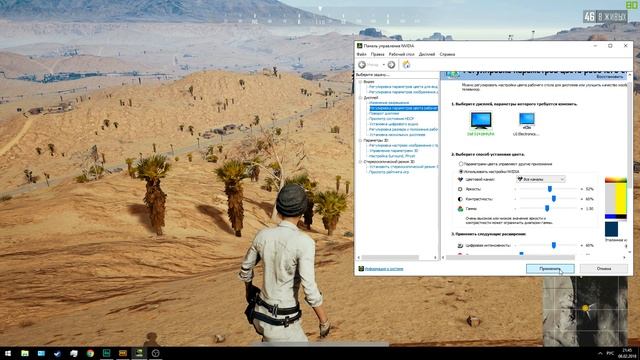This screenshot has width=640, height=360.
Task: Click the Восстановить restore link in header
Action: click(610, 76)
